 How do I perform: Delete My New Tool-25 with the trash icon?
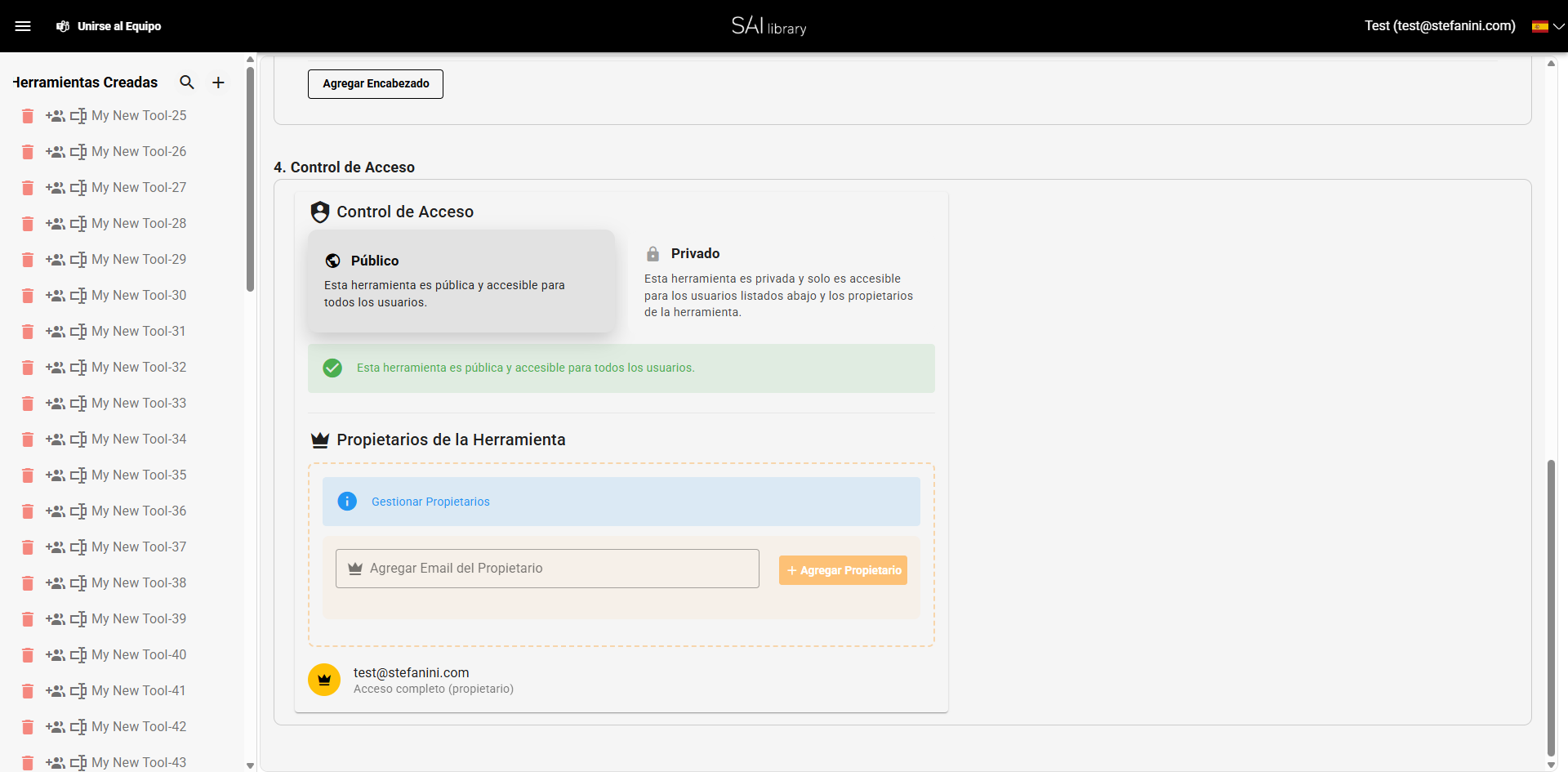(27, 116)
